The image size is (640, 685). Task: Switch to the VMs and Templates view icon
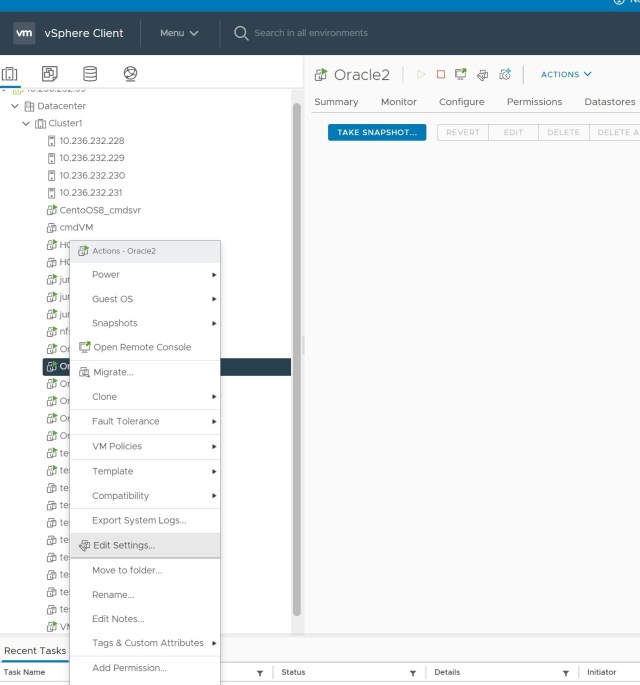click(49, 74)
